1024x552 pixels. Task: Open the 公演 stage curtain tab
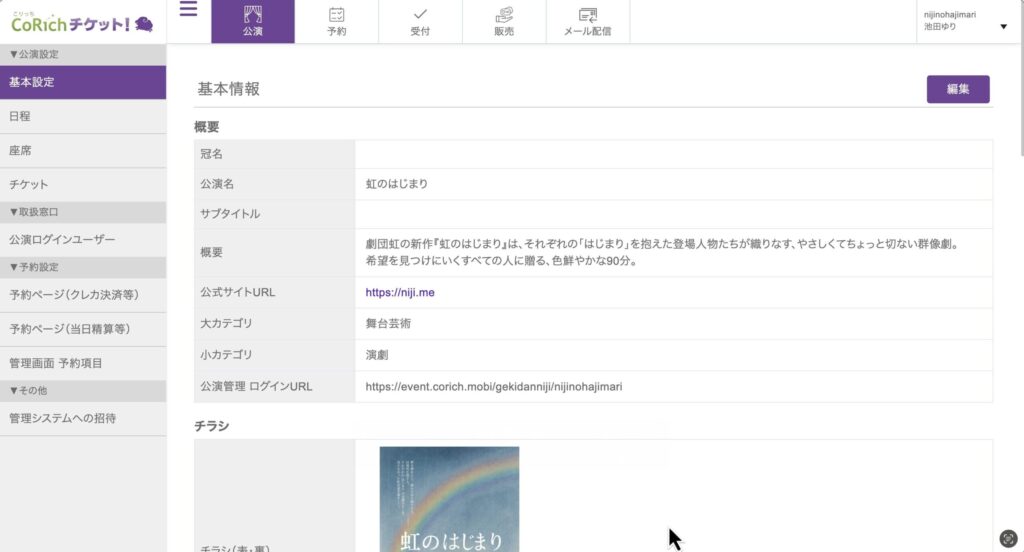click(x=252, y=21)
